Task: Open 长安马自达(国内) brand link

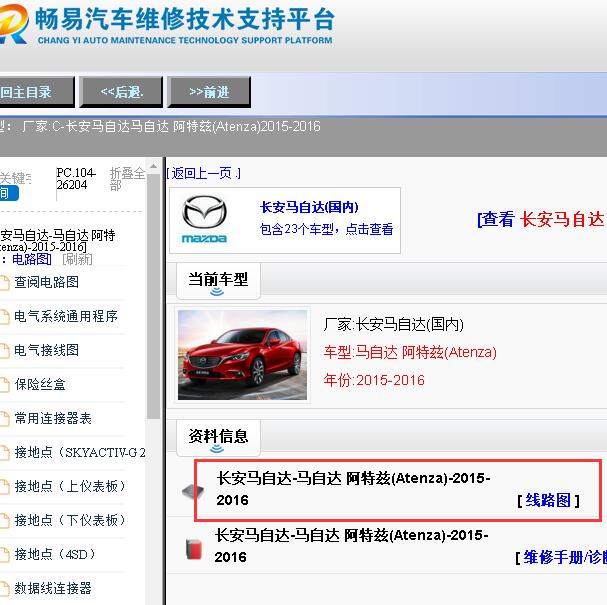Action: pyautogui.click(x=309, y=207)
